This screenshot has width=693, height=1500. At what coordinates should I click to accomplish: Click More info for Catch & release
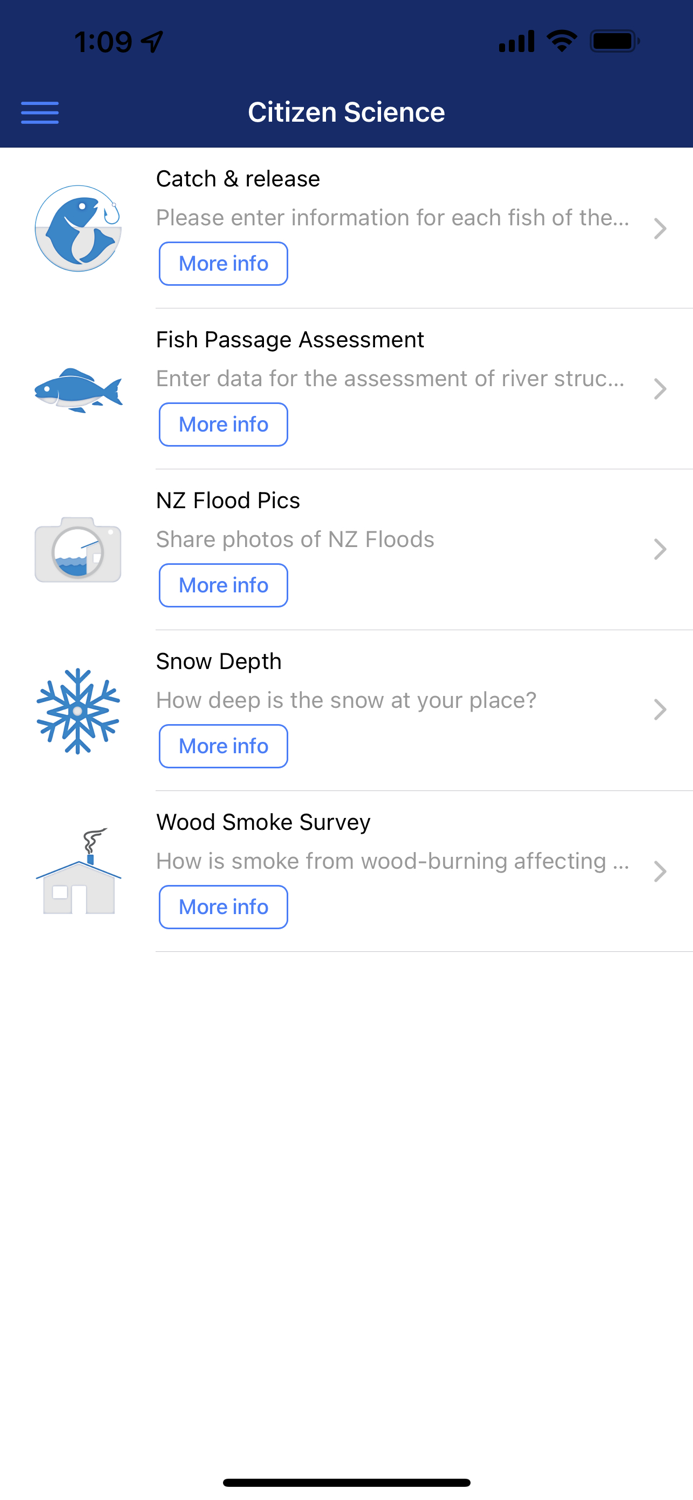pos(223,263)
